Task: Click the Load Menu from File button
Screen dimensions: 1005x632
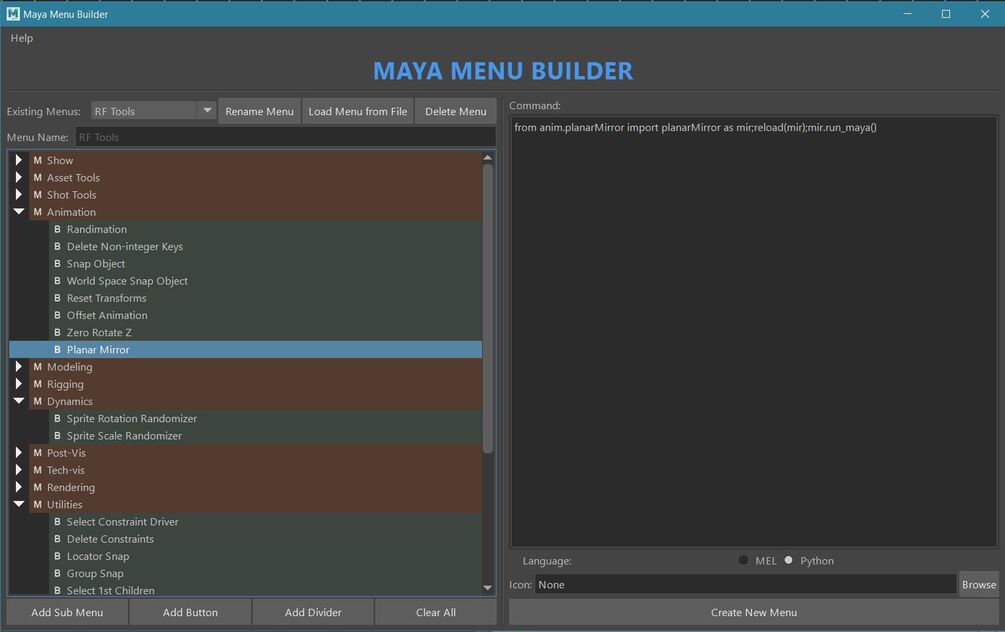Action: pyautogui.click(x=358, y=111)
